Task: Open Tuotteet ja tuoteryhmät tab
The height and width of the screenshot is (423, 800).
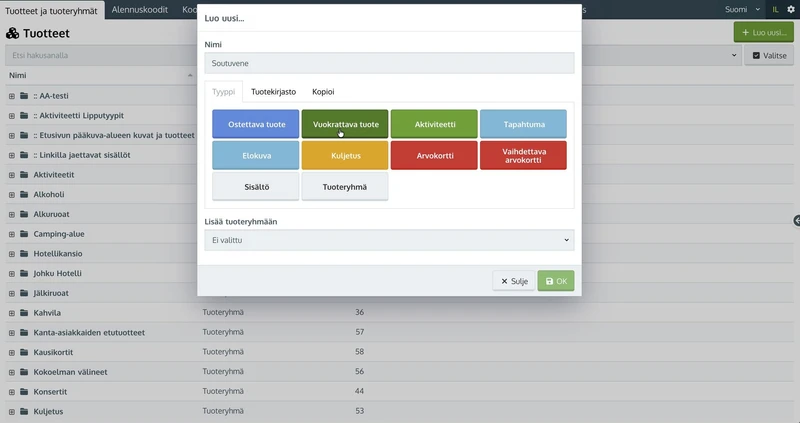Action: point(52,11)
